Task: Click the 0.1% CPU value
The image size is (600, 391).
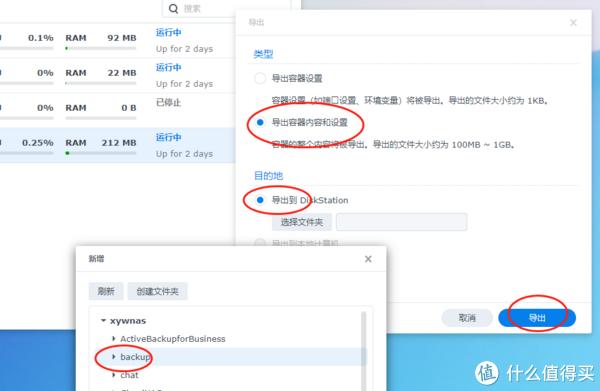Action: tap(41, 38)
